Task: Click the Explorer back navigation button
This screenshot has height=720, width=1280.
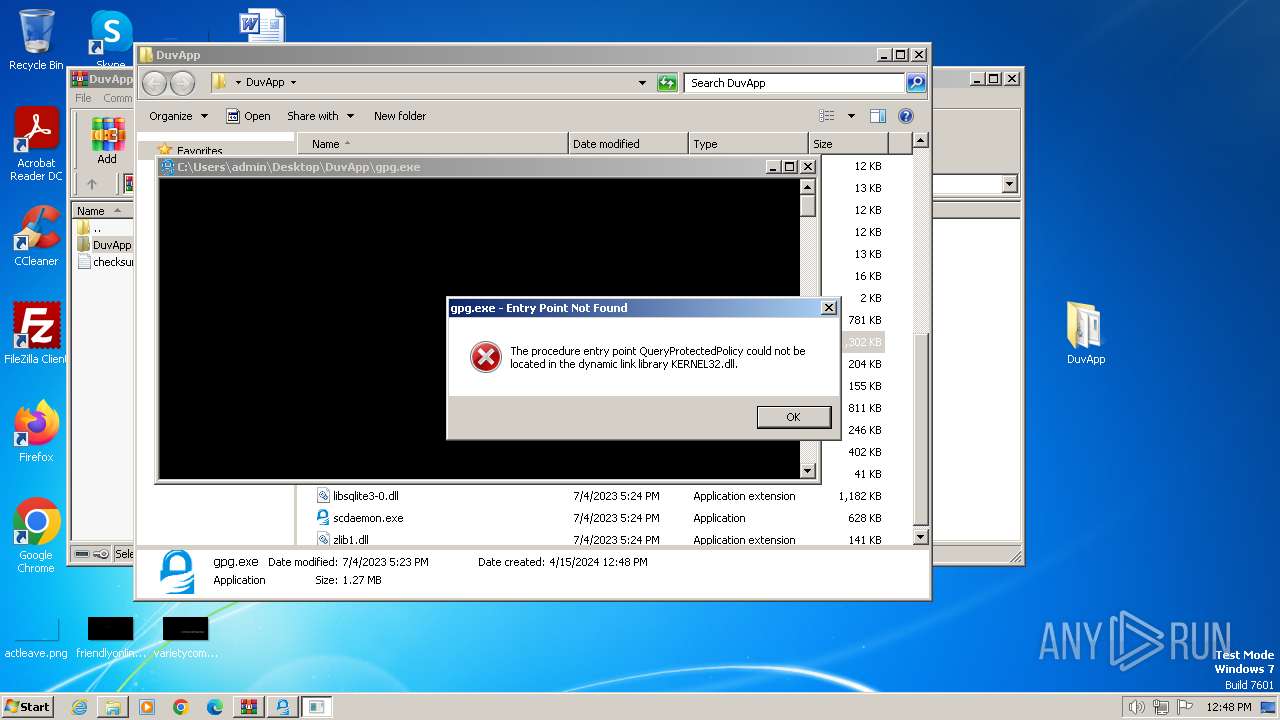Action: (x=154, y=83)
